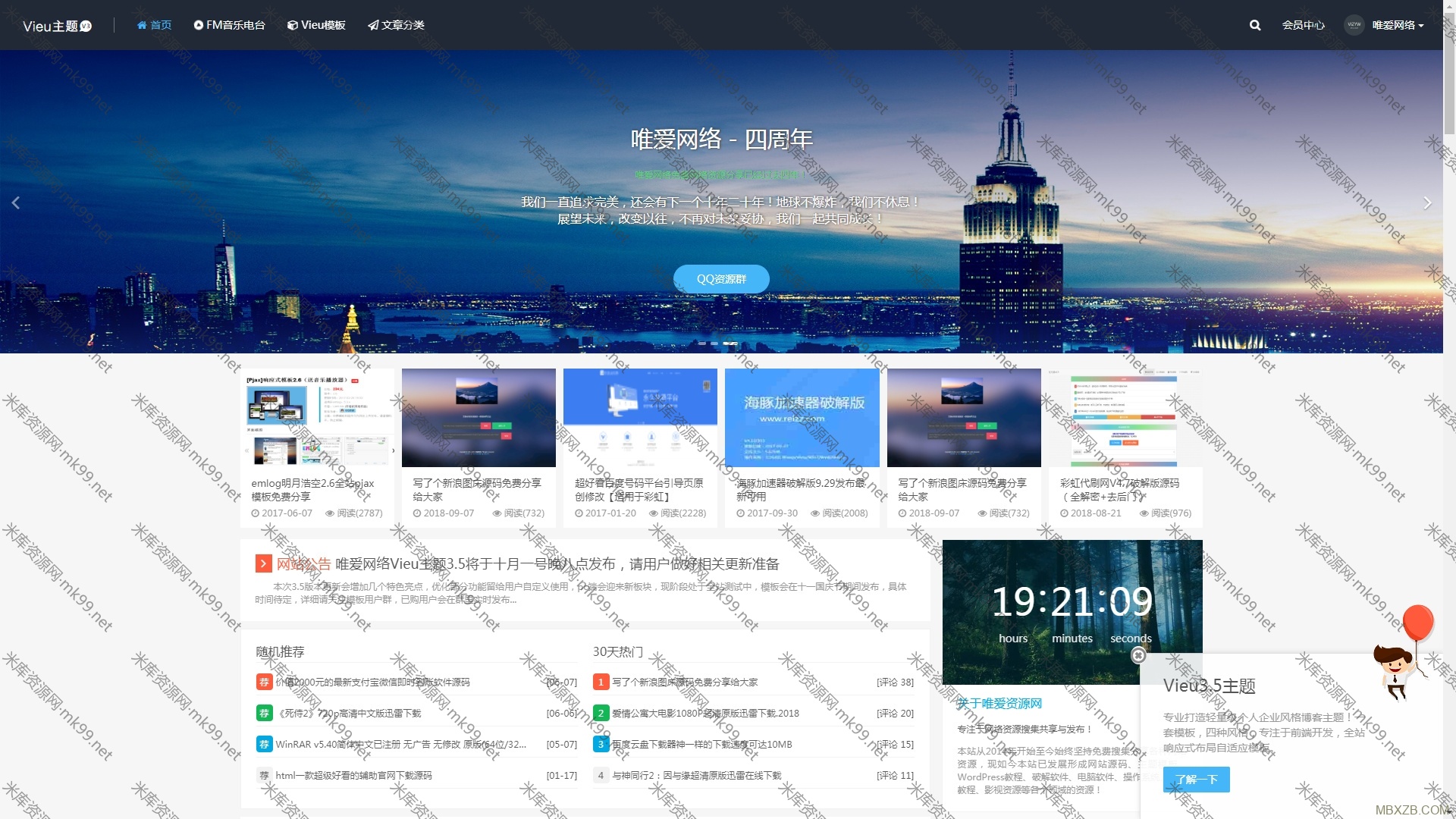Show next banner slide arrow
1456x819 pixels.
pyautogui.click(x=1427, y=202)
